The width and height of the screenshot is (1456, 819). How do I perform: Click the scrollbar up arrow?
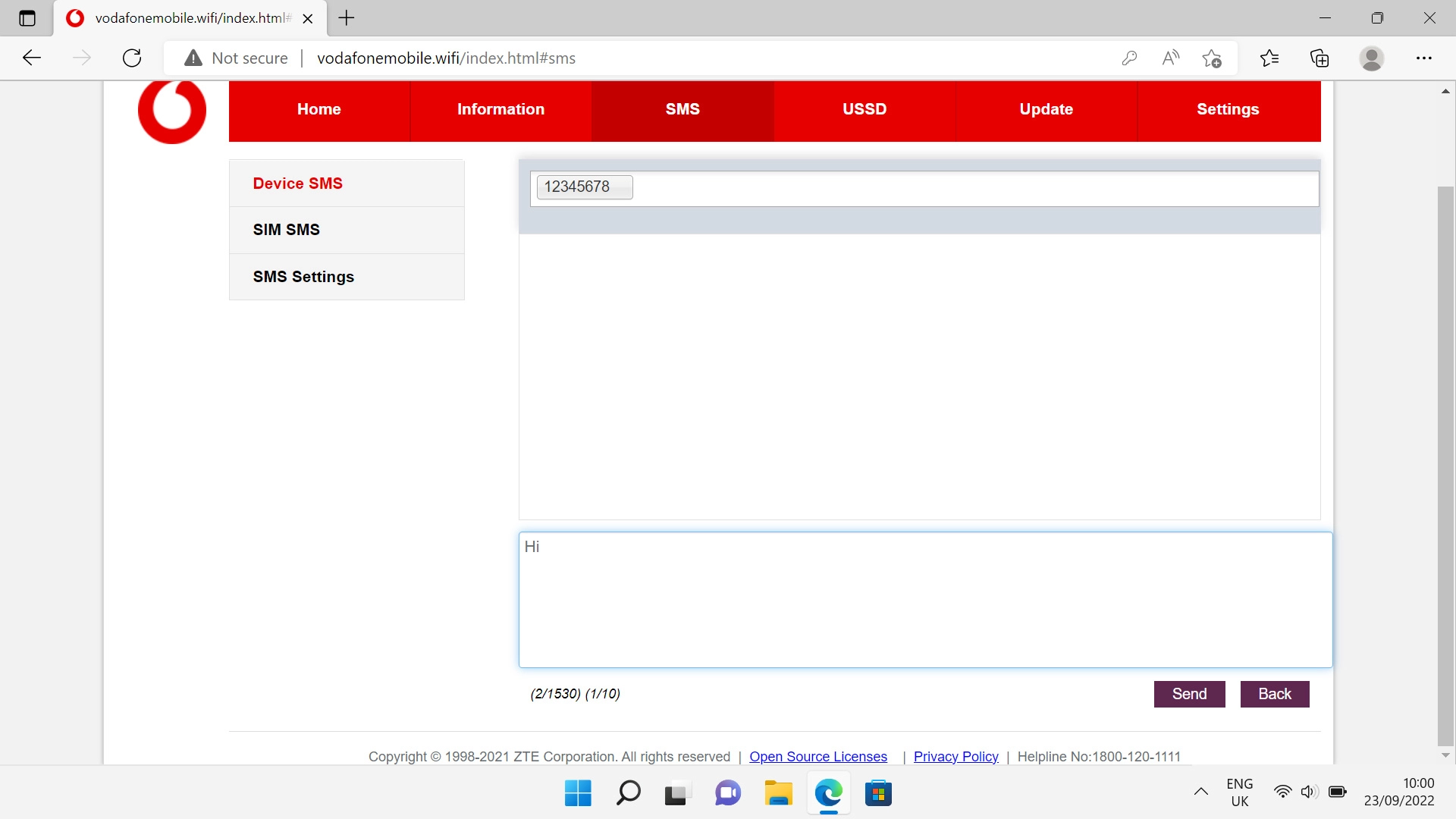tap(1445, 92)
